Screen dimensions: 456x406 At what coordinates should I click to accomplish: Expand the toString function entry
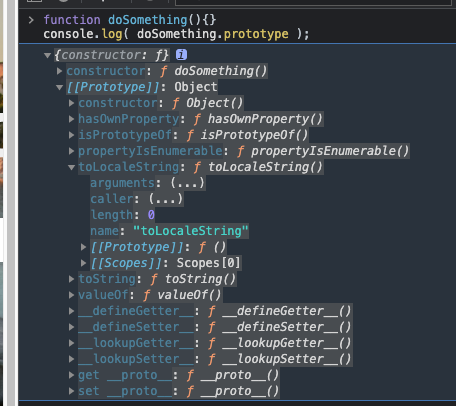(71, 279)
